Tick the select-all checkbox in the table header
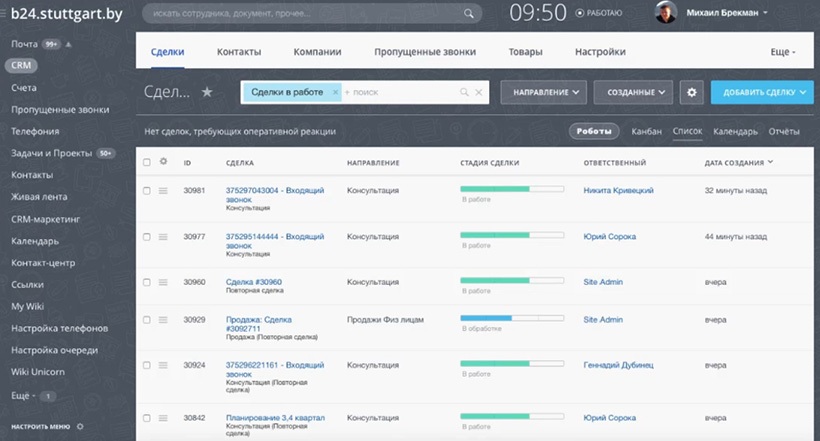820x441 pixels. (147, 161)
